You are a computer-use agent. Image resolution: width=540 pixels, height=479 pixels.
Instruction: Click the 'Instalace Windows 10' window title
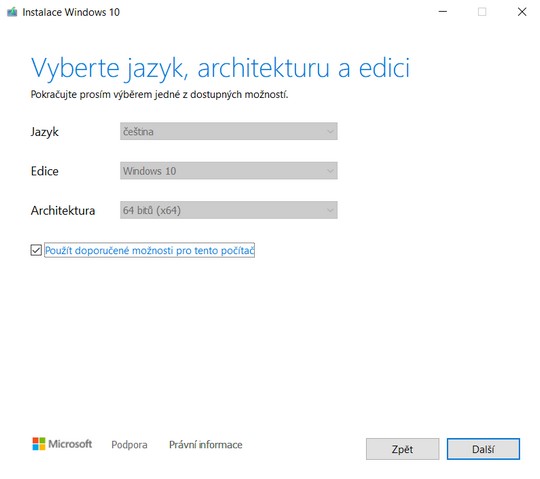point(71,12)
